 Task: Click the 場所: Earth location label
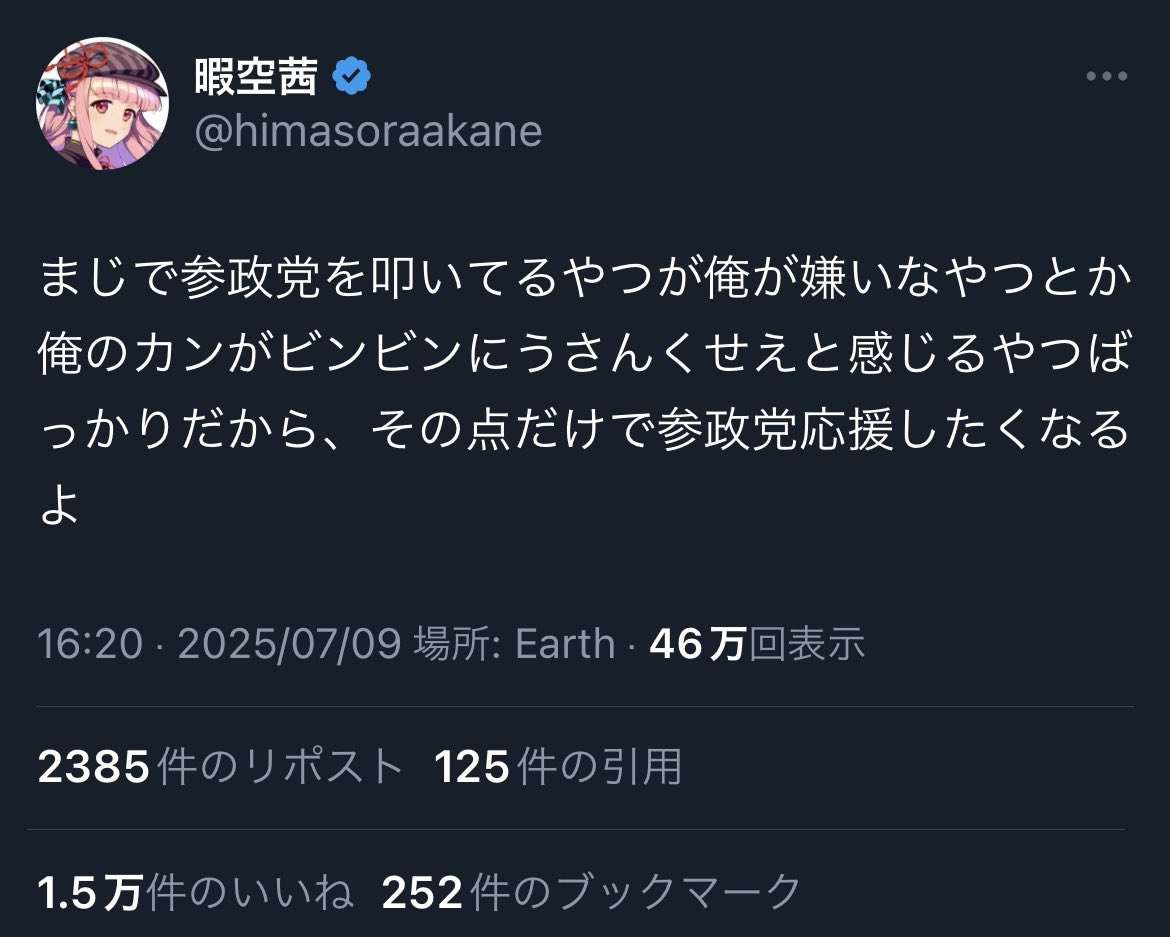tap(514, 643)
